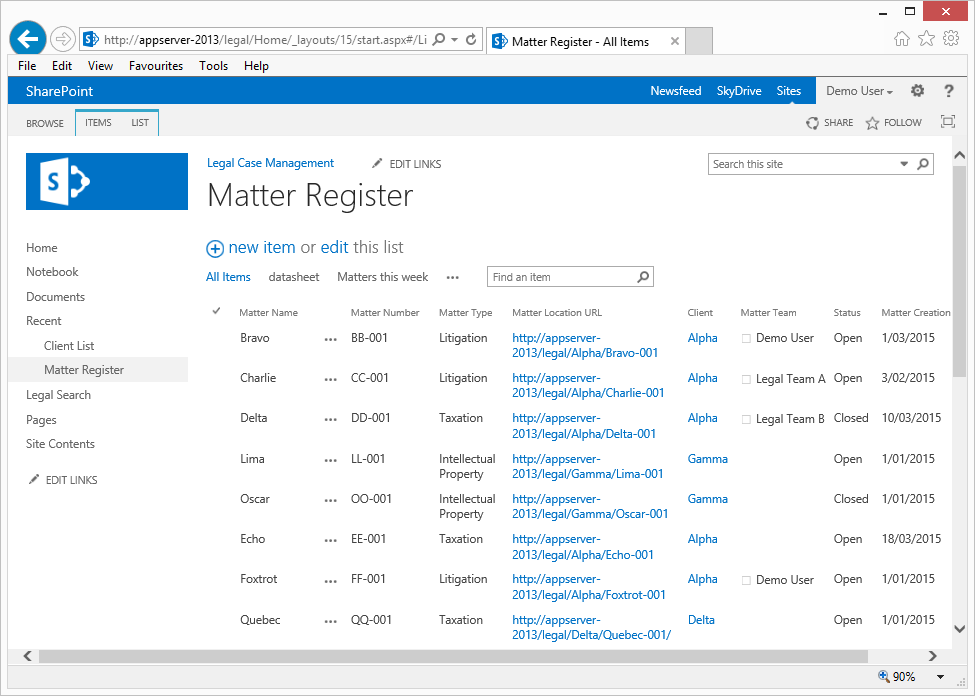The image size is (975, 696).
Task: Tick the Demo User checkbox for Bravo
Action: 746,339
